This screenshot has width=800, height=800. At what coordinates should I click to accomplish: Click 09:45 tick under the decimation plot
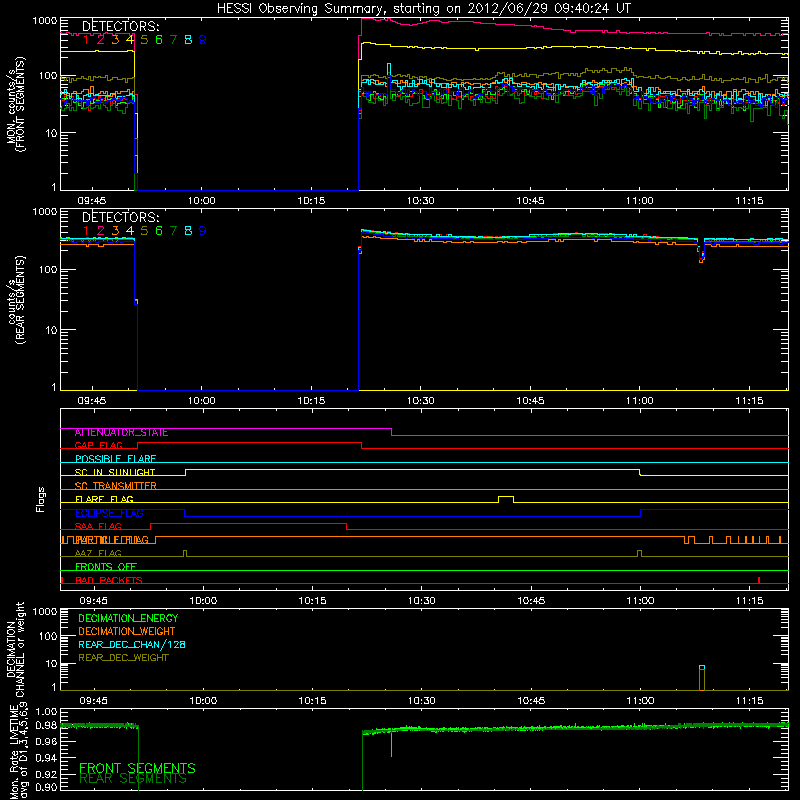point(93,701)
